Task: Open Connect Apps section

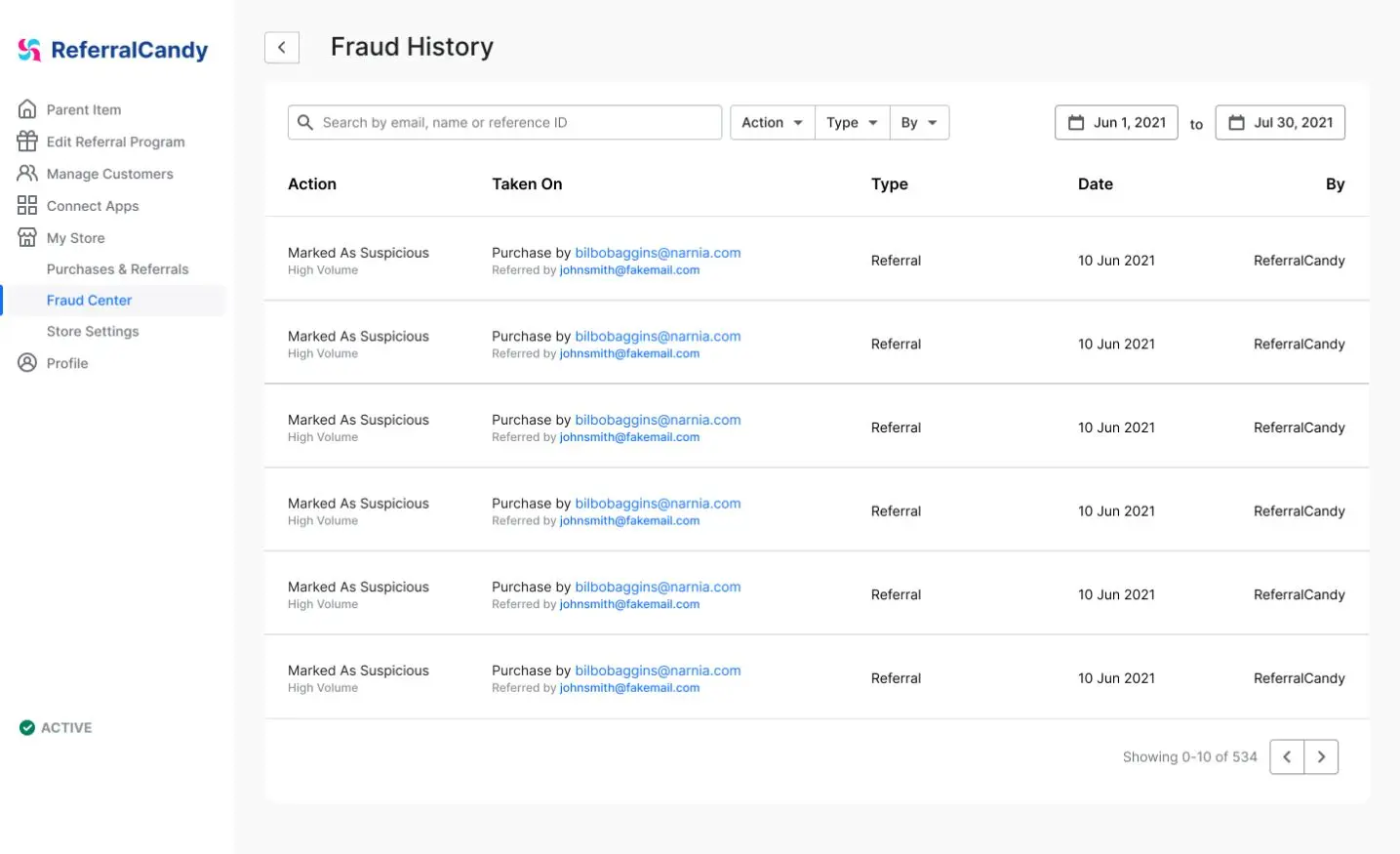Action: coord(93,206)
